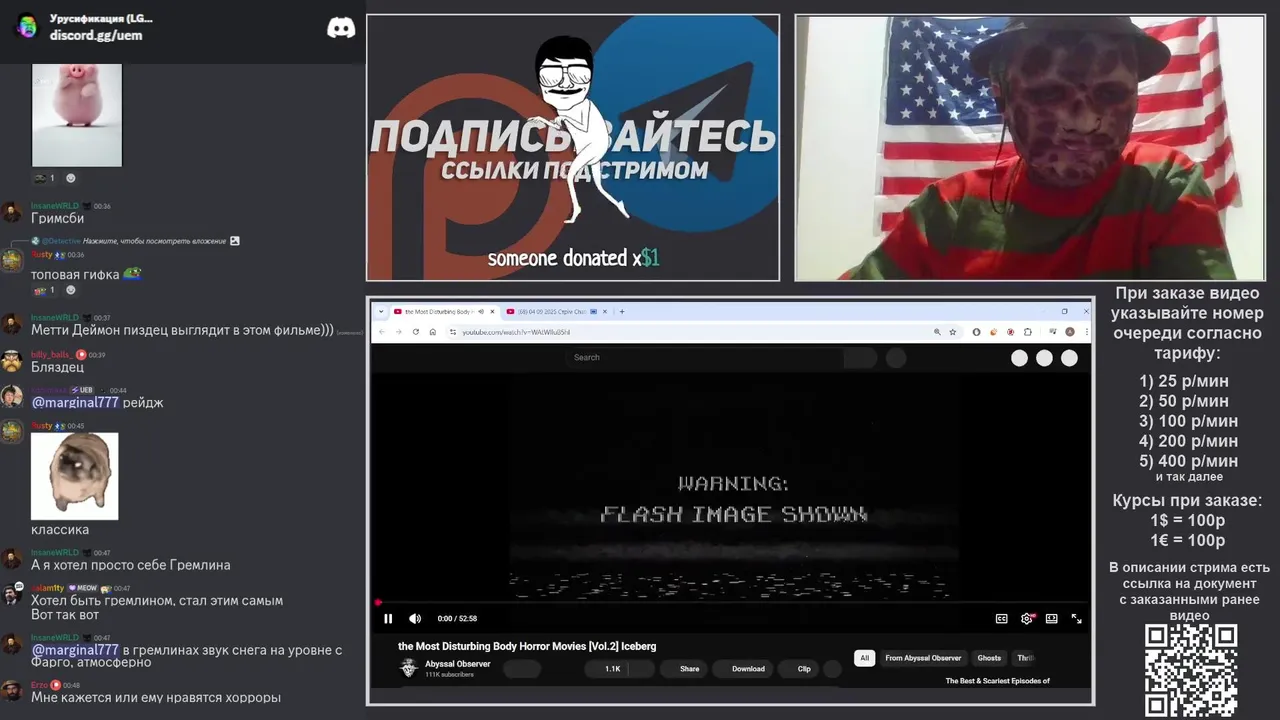Click the browser back arrow
The height and width of the screenshot is (720, 1280).
tap(382, 332)
